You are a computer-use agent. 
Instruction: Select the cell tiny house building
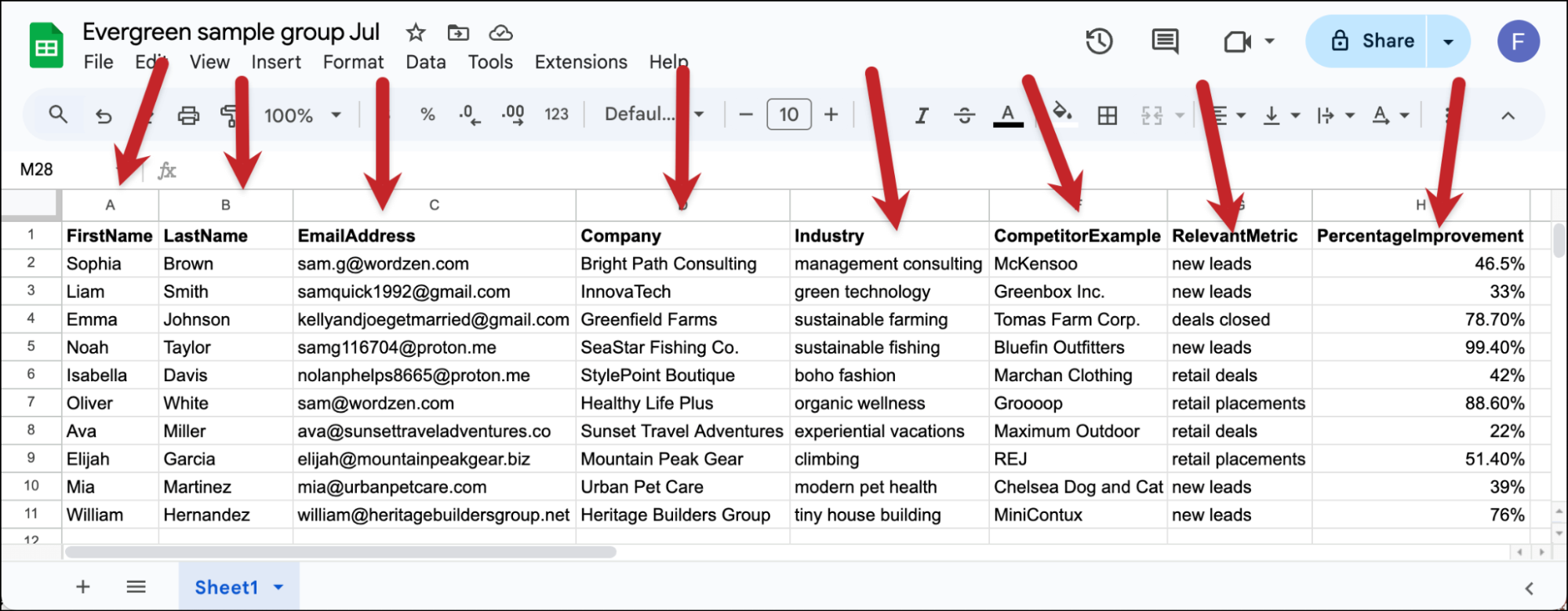pyautogui.click(x=890, y=515)
